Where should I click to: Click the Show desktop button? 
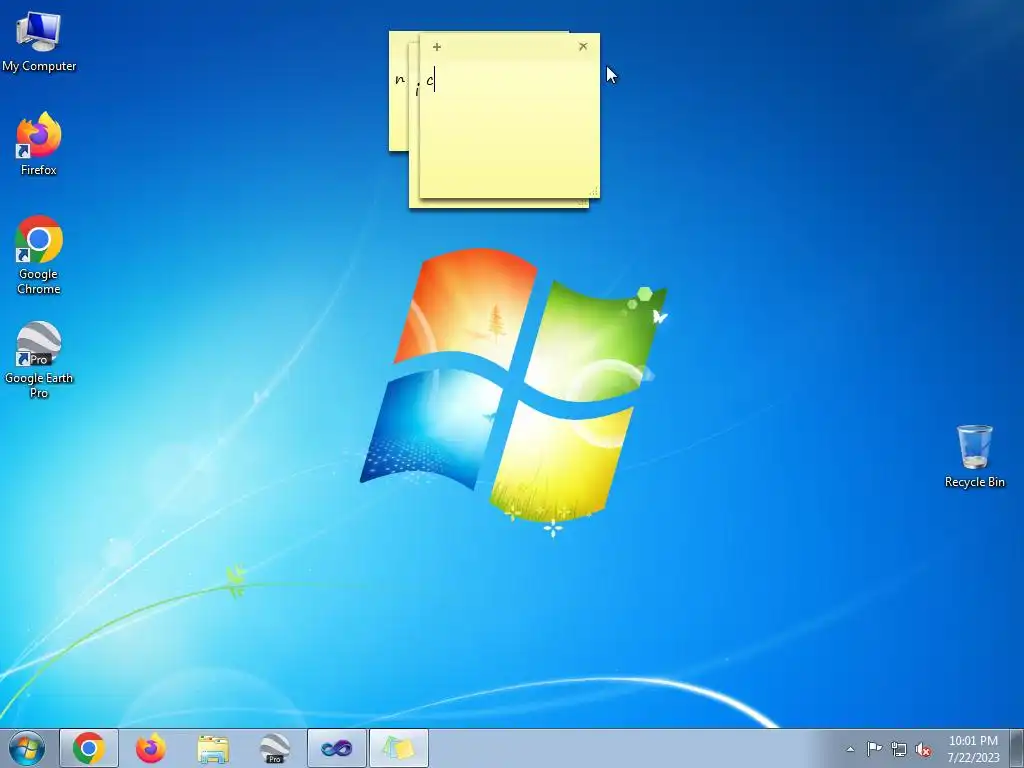1017,748
